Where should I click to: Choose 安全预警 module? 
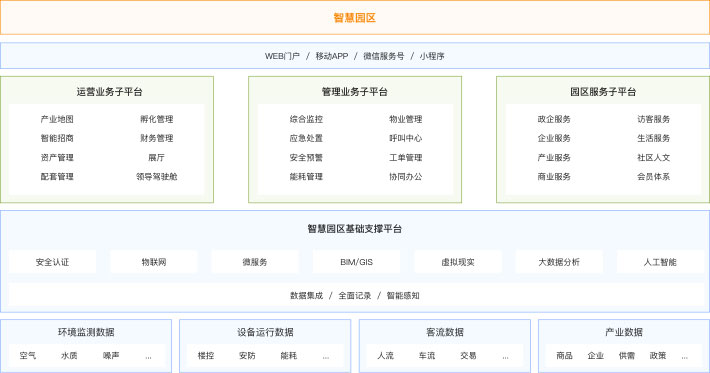point(306,158)
